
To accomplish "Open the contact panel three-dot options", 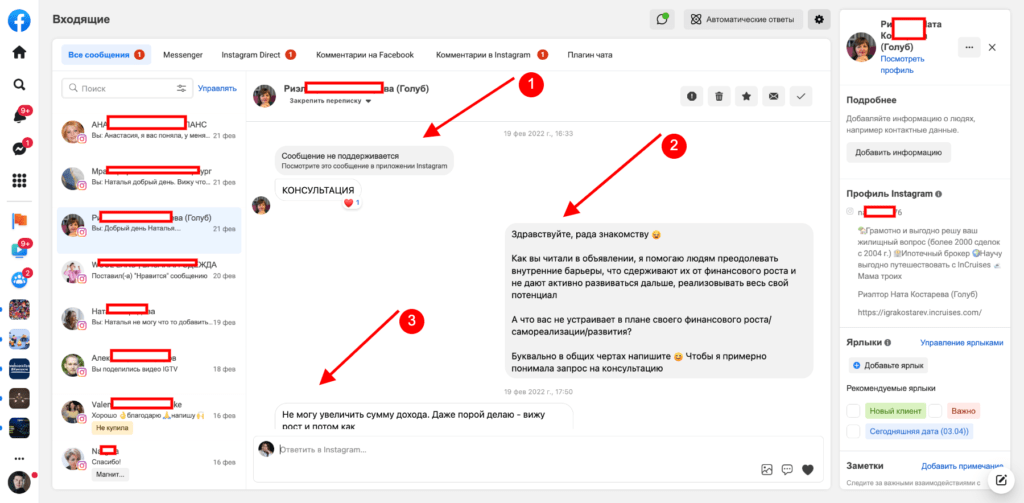I will coord(968,47).
